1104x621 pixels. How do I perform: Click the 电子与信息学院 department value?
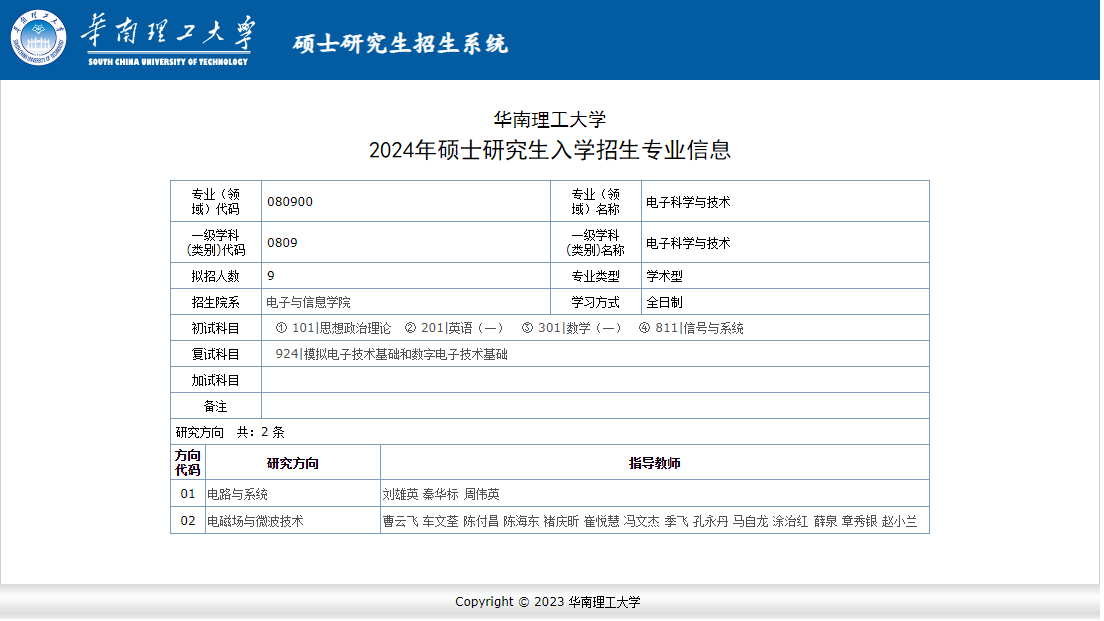[x=308, y=303]
